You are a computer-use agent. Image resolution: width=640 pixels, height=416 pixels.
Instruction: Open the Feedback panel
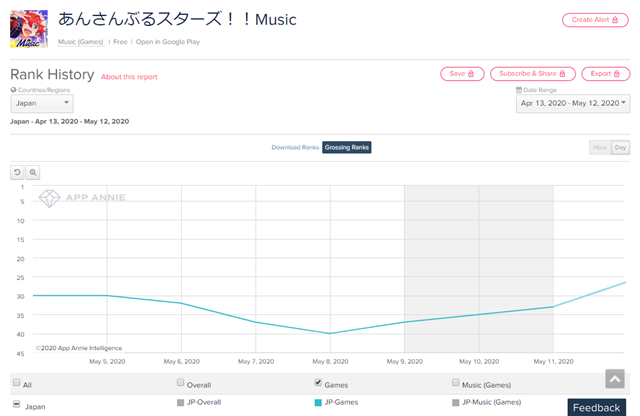coord(596,407)
